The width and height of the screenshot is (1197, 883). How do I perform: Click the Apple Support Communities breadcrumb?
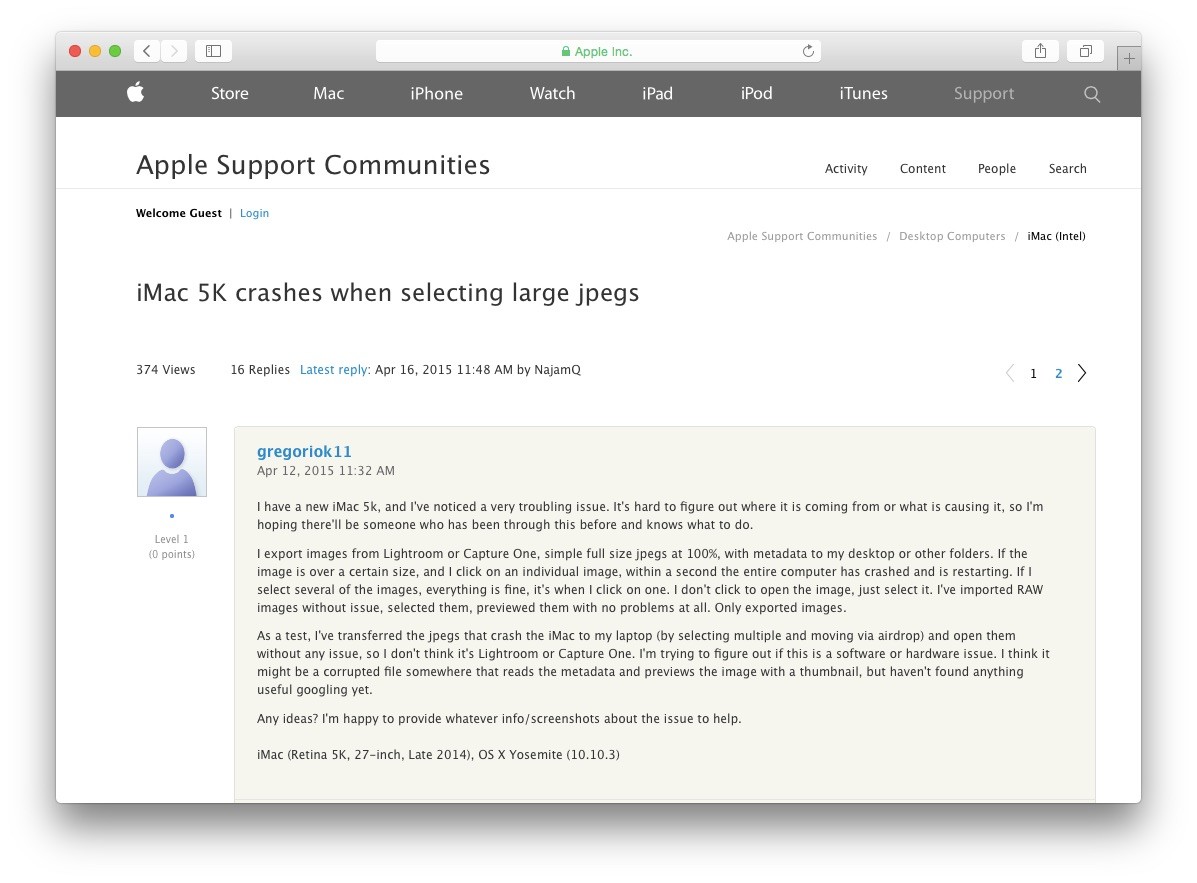802,236
